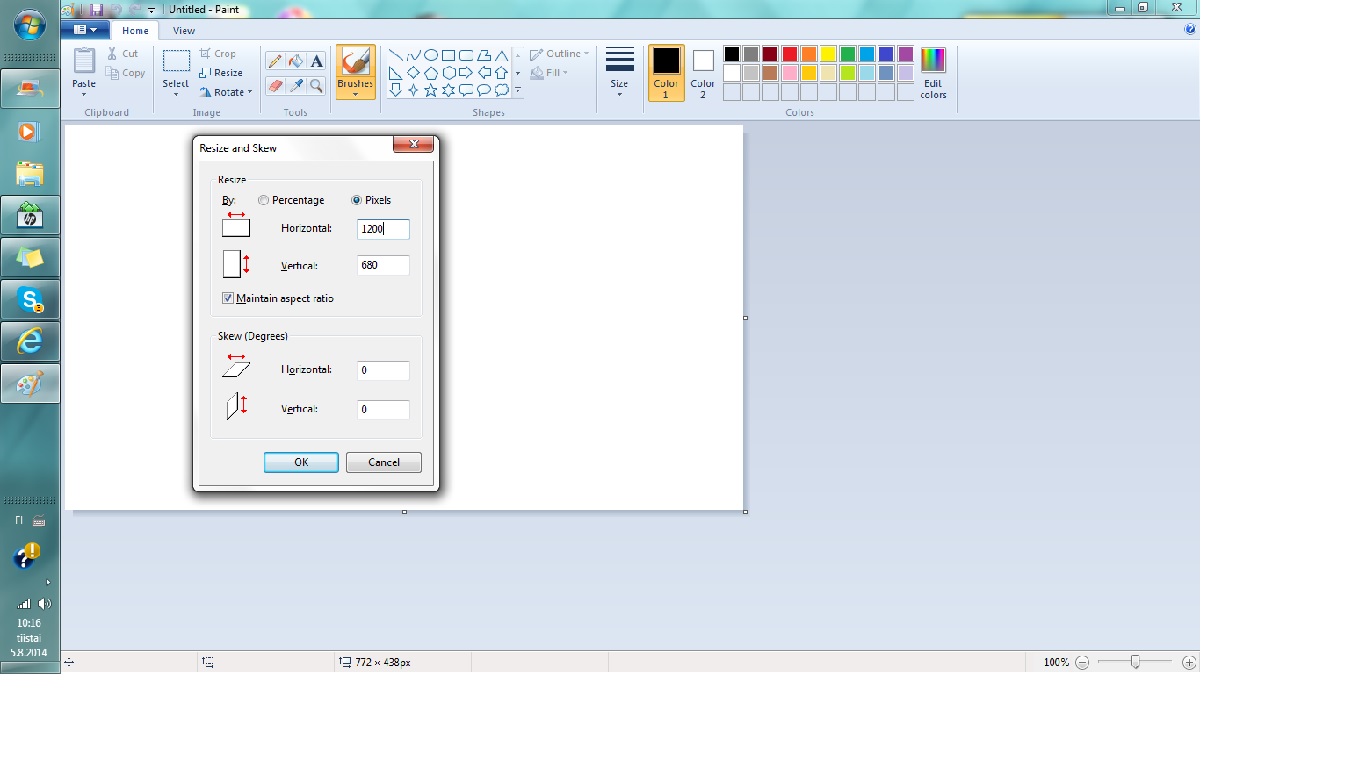The height and width of the screenshot is (768, 1366).
Task: Select the Pencil tool
Action: 275,61
